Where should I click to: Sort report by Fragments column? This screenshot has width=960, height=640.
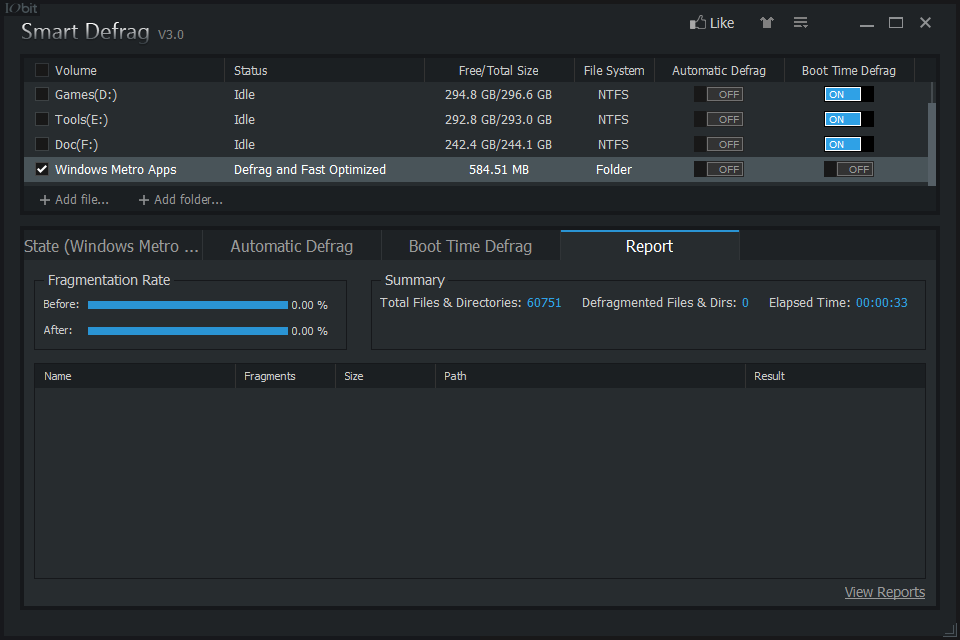coord(285,376)
